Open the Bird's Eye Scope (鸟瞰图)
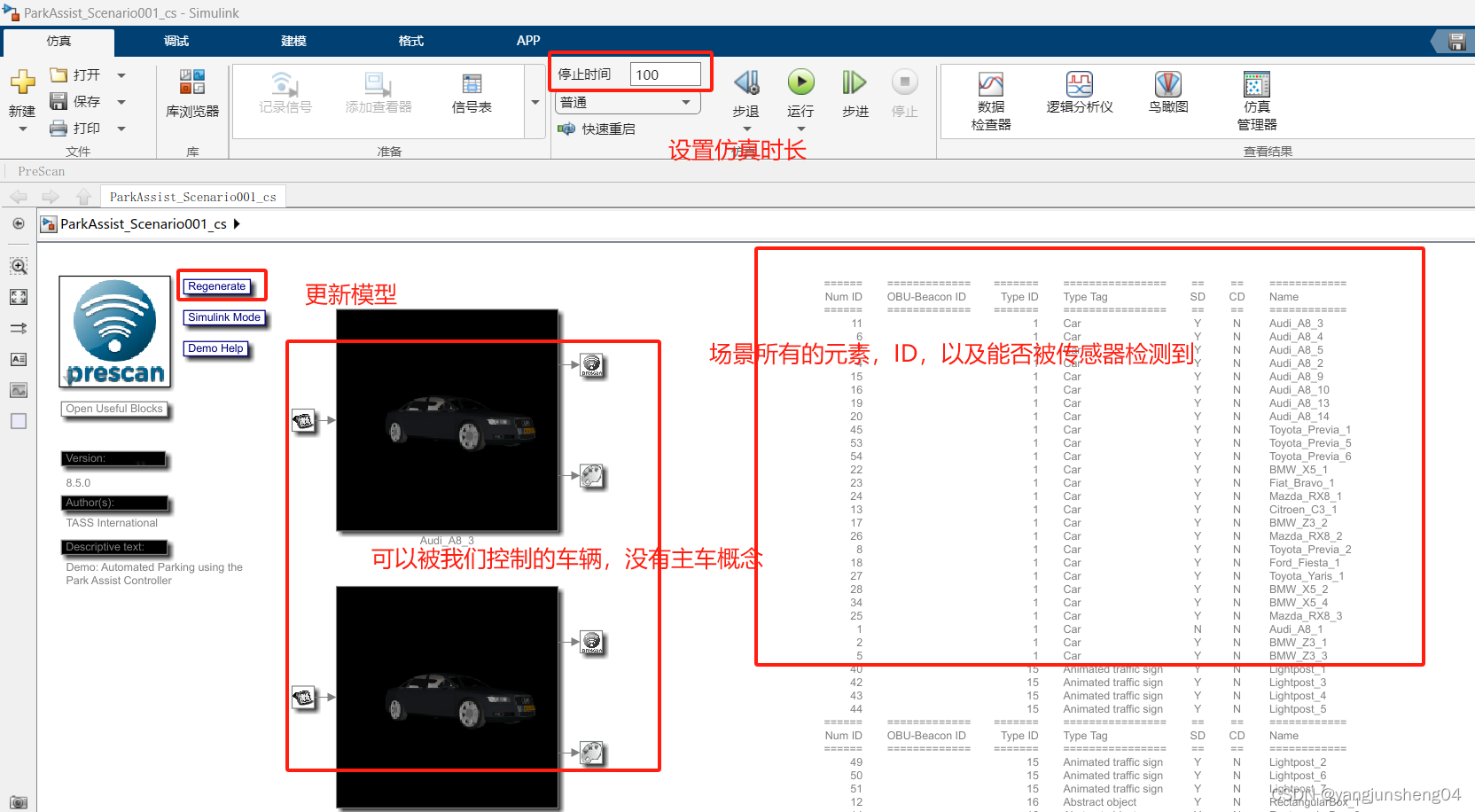Viewport: 1475px width, 812px height. click(x=1167, y=93)
